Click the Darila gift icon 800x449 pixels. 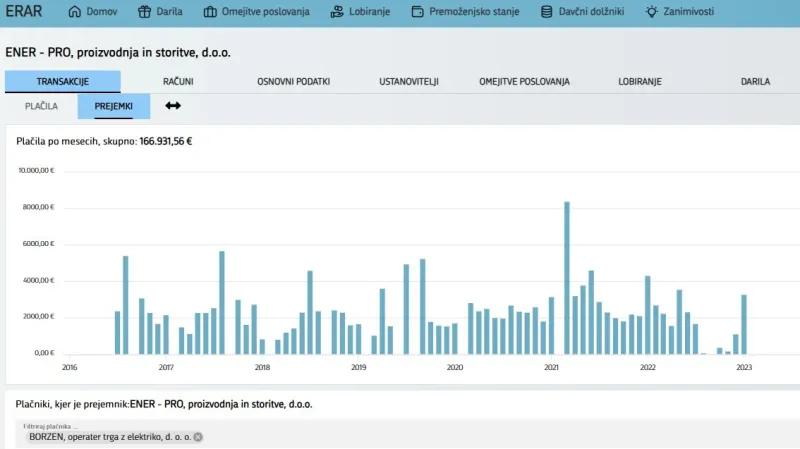tap(144, 11)
